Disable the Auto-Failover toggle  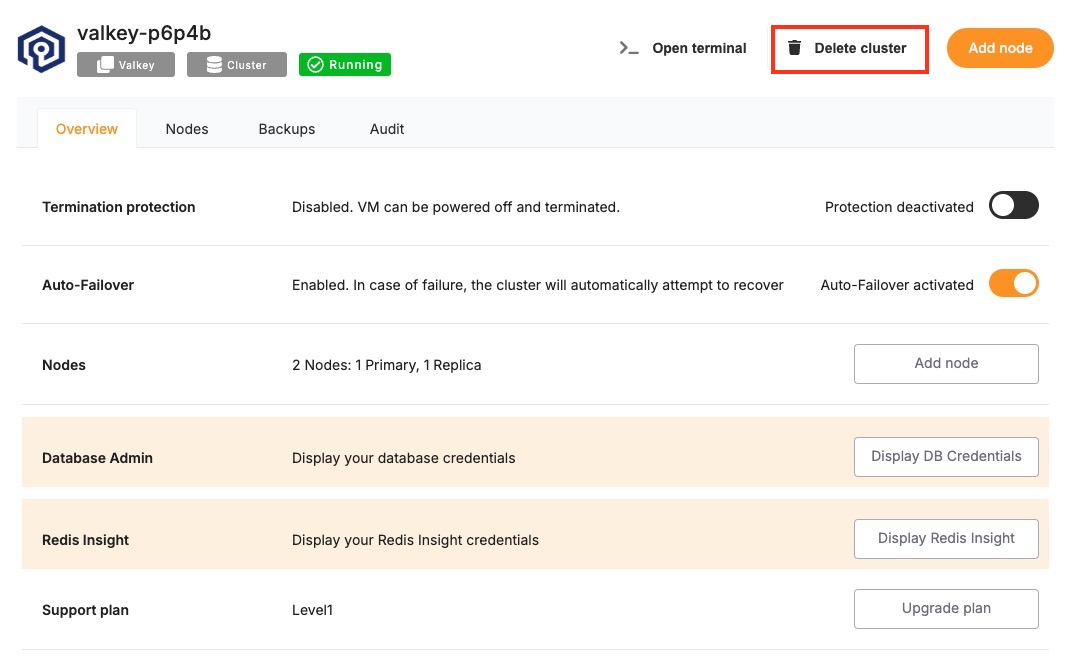tap(1013, 284)
